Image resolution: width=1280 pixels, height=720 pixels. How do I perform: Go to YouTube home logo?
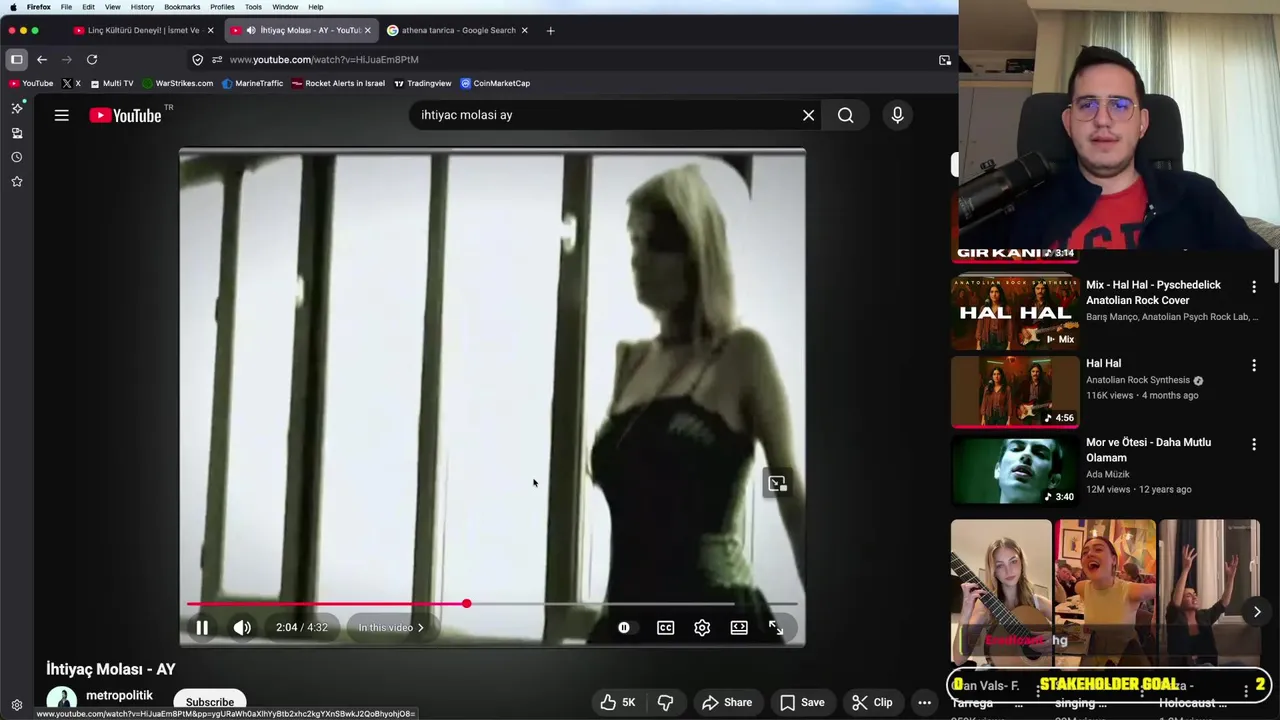click(x=125, y=115)
